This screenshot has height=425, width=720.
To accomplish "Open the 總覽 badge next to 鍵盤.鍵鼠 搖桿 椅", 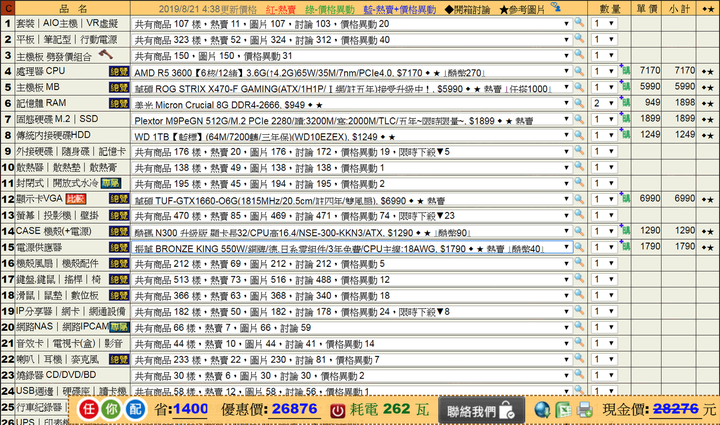I will (x=119, y=280).
